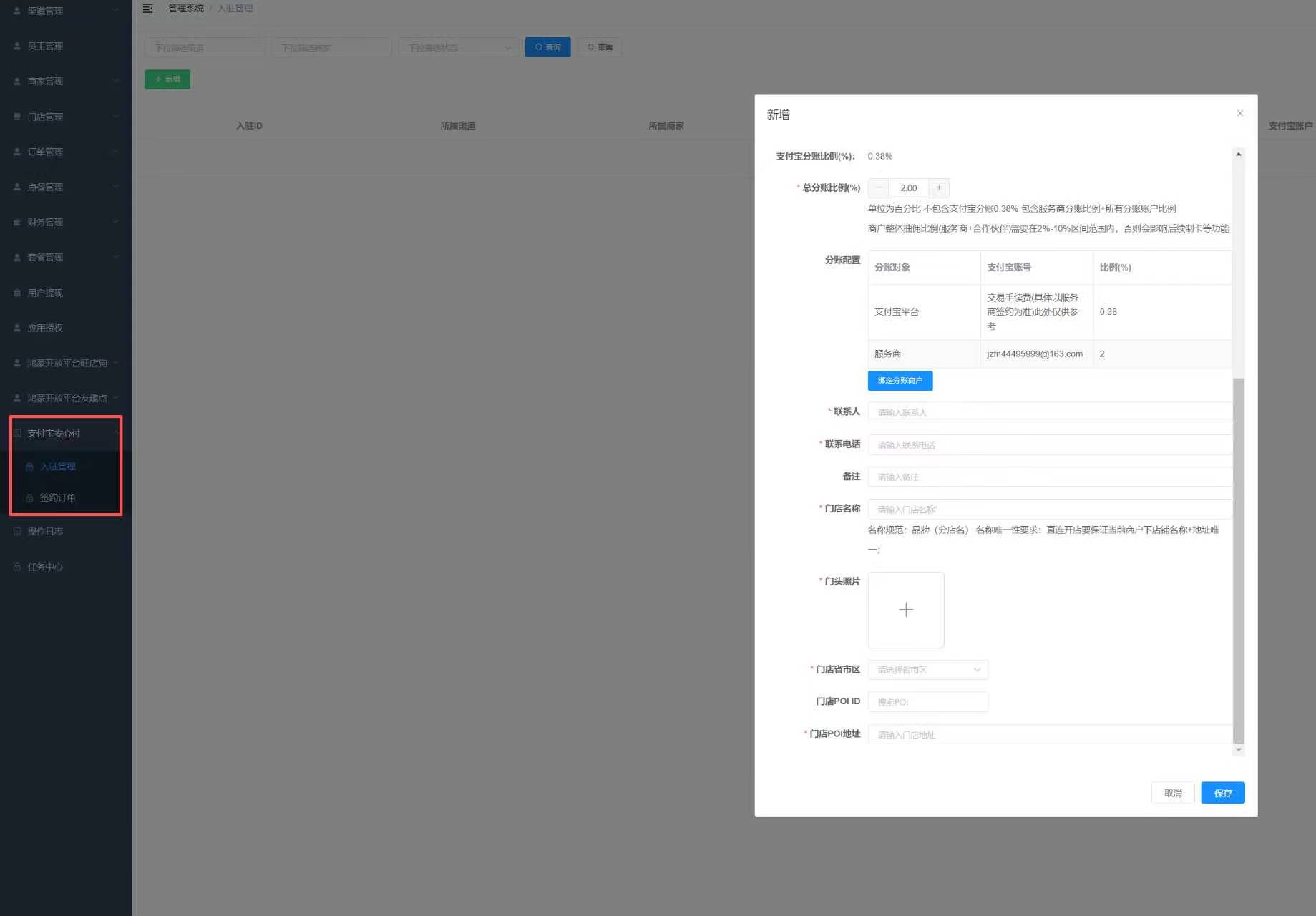1316x916 pixels.
Task: Click the 入驻管理 lock icon
Action: point(29,467)
